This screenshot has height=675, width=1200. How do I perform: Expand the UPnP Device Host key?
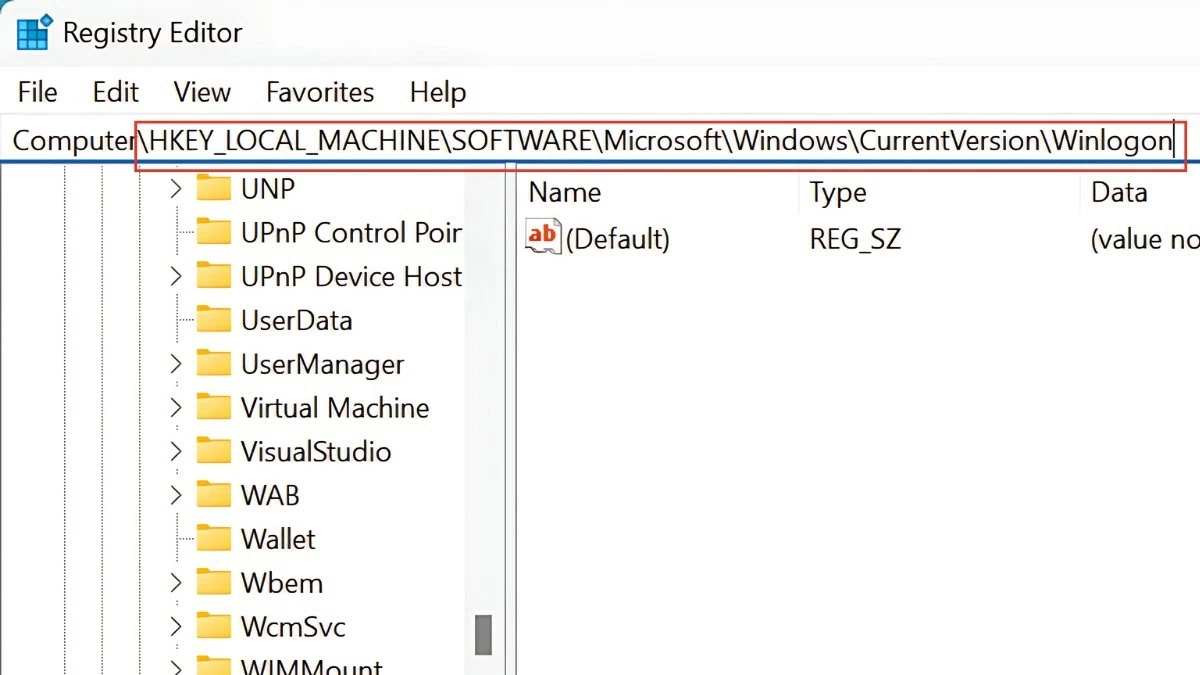coord(175,276)
